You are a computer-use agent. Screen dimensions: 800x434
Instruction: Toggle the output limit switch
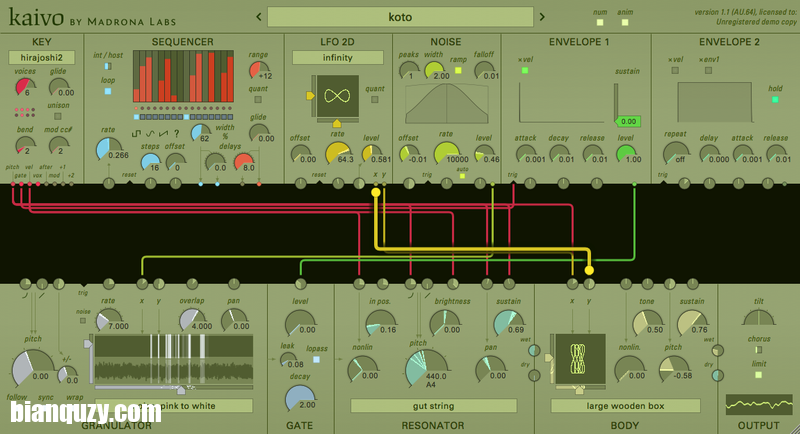759,375
